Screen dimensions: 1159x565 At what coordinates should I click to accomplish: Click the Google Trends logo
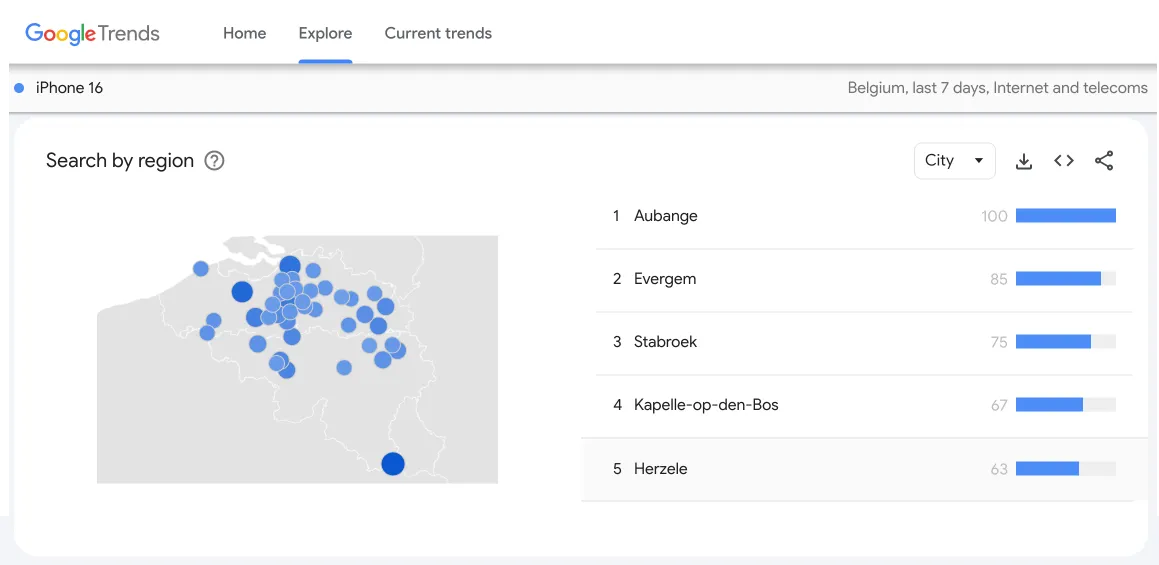click(92, 33)
